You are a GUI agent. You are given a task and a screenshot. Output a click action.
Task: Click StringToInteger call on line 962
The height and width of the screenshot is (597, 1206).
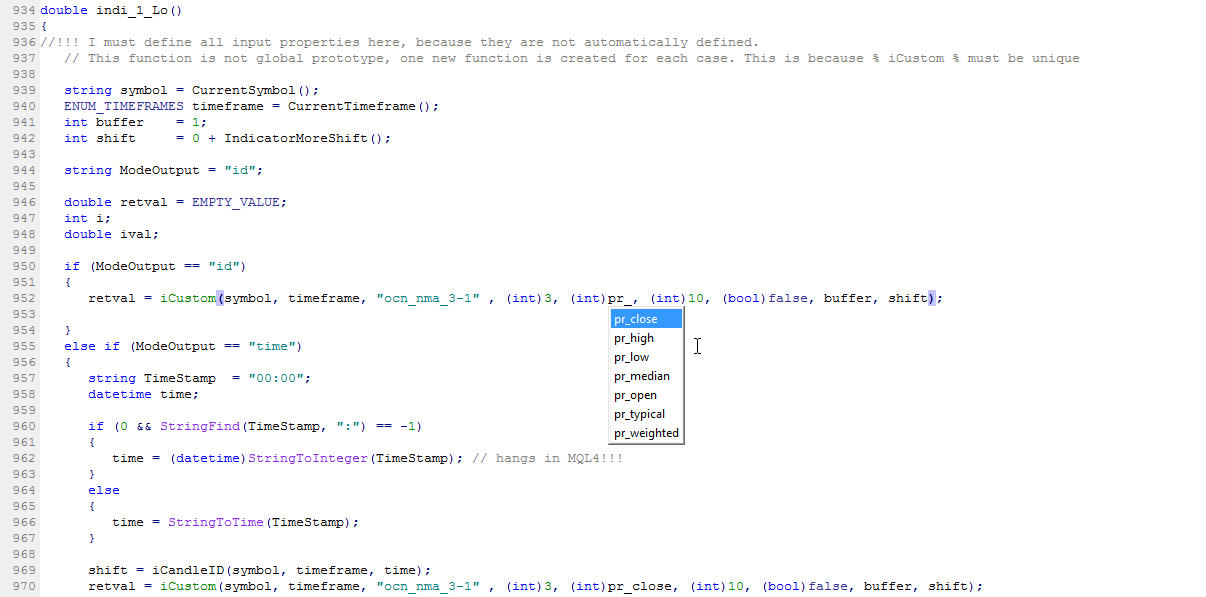click(x=308, y=458)
